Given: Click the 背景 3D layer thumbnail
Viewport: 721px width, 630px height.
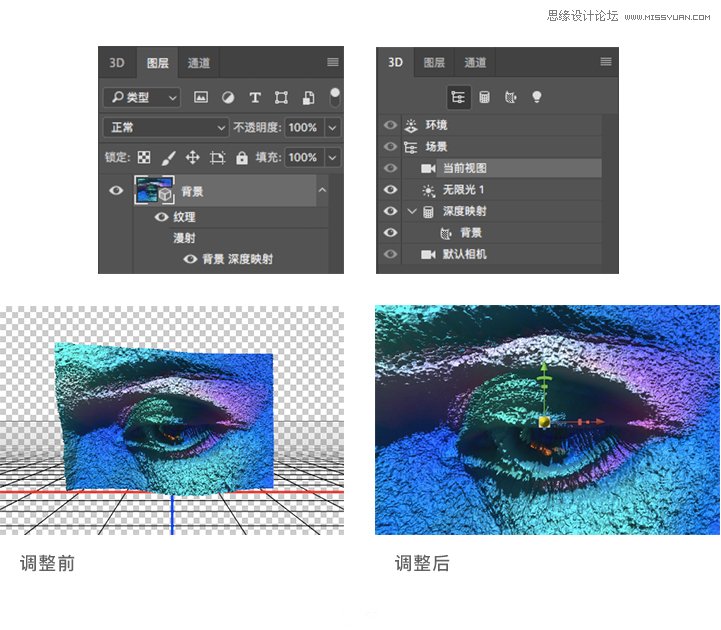Looking at the screenshot, I should tap(154, 190).
